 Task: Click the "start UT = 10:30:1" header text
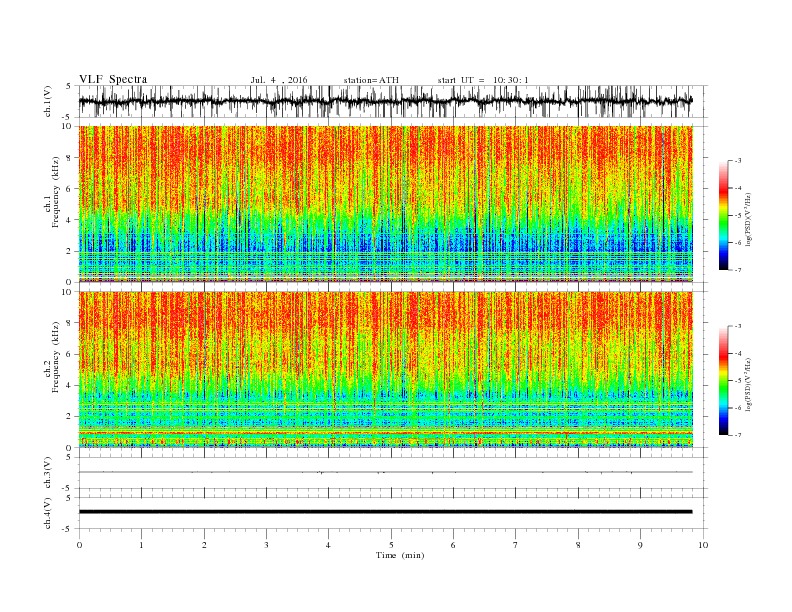click(x=483, y=80)
